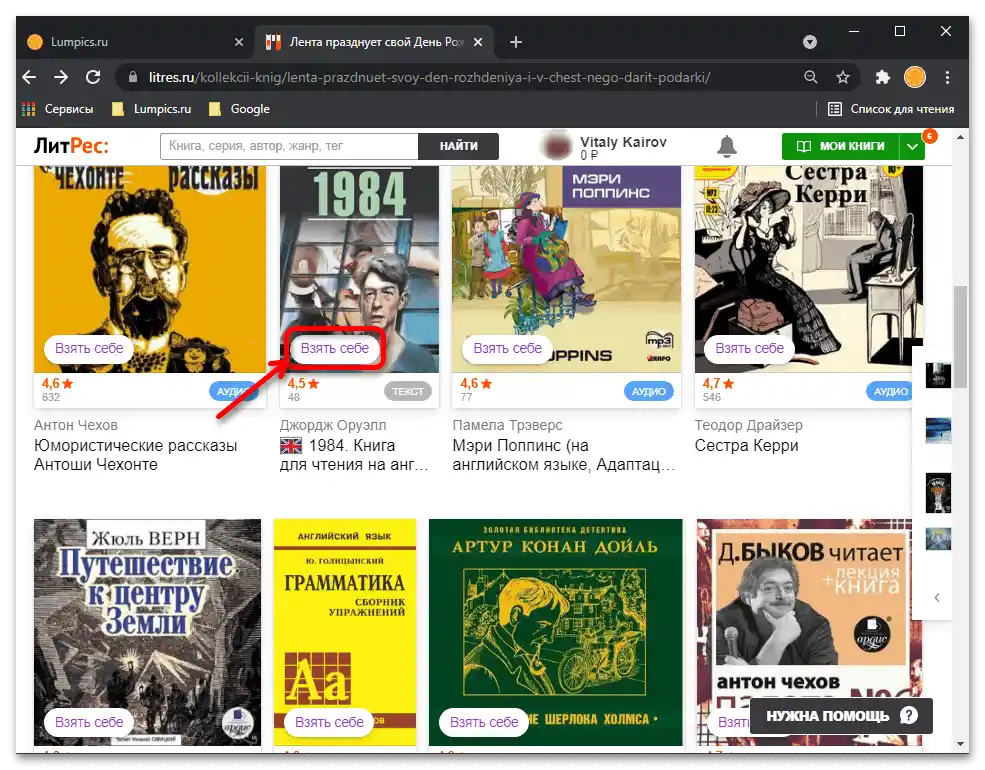Viewport: 985px width, 770px height.
Task: Open the second thumbnail in the side panel
Action: pyautogui.click(x=938, y=431)
